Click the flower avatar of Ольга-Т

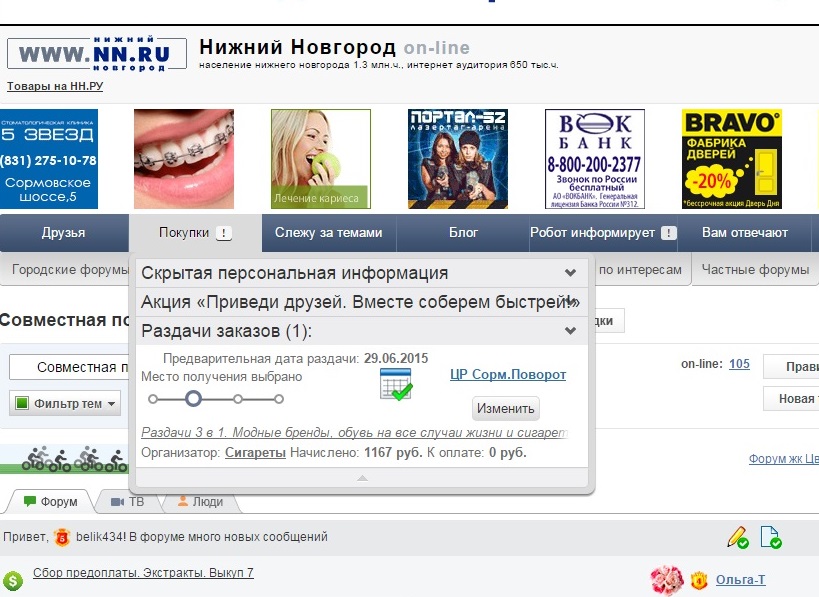(x=667, y=579)
